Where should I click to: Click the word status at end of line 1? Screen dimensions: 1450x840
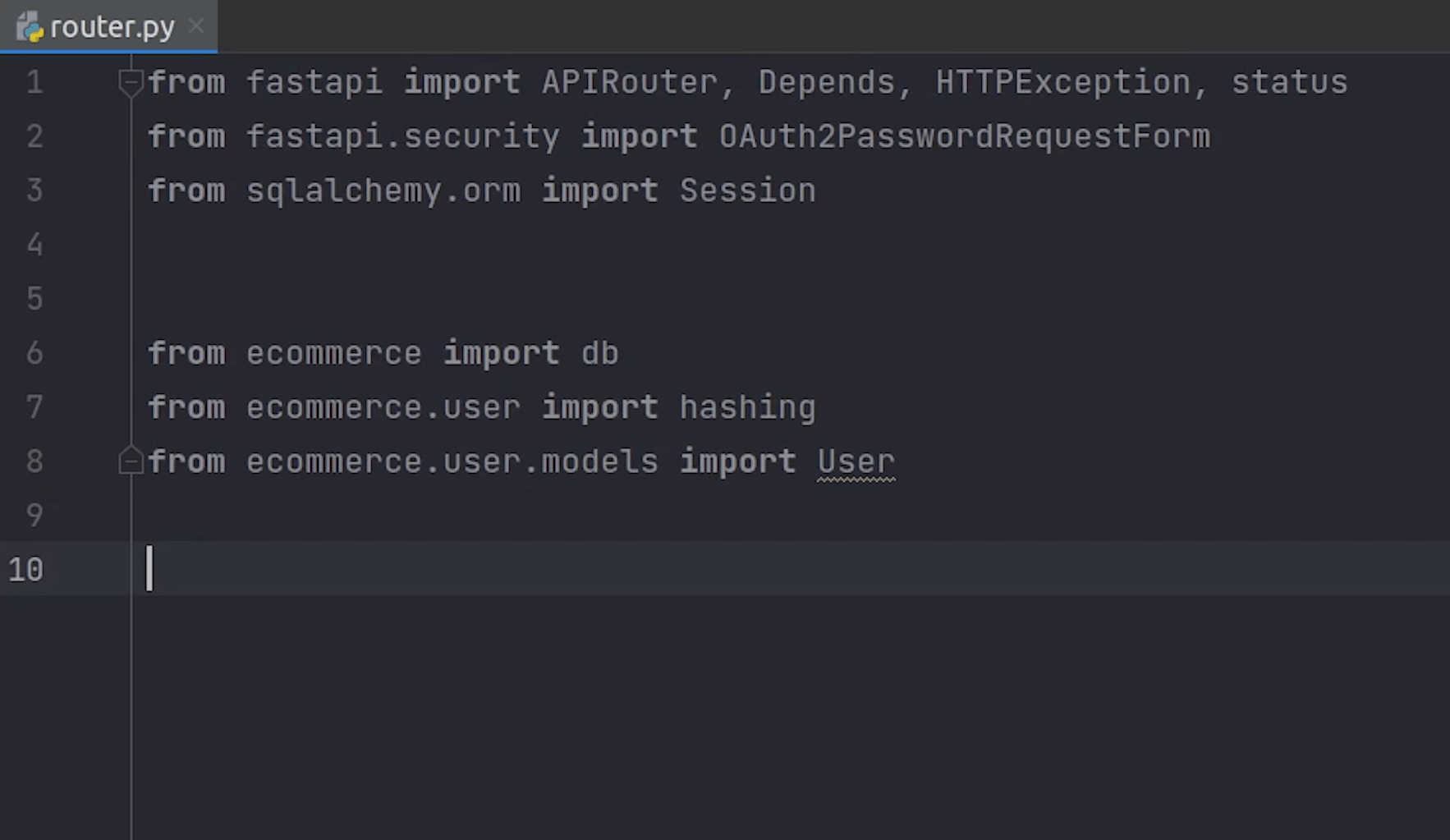click(1289, 82)
